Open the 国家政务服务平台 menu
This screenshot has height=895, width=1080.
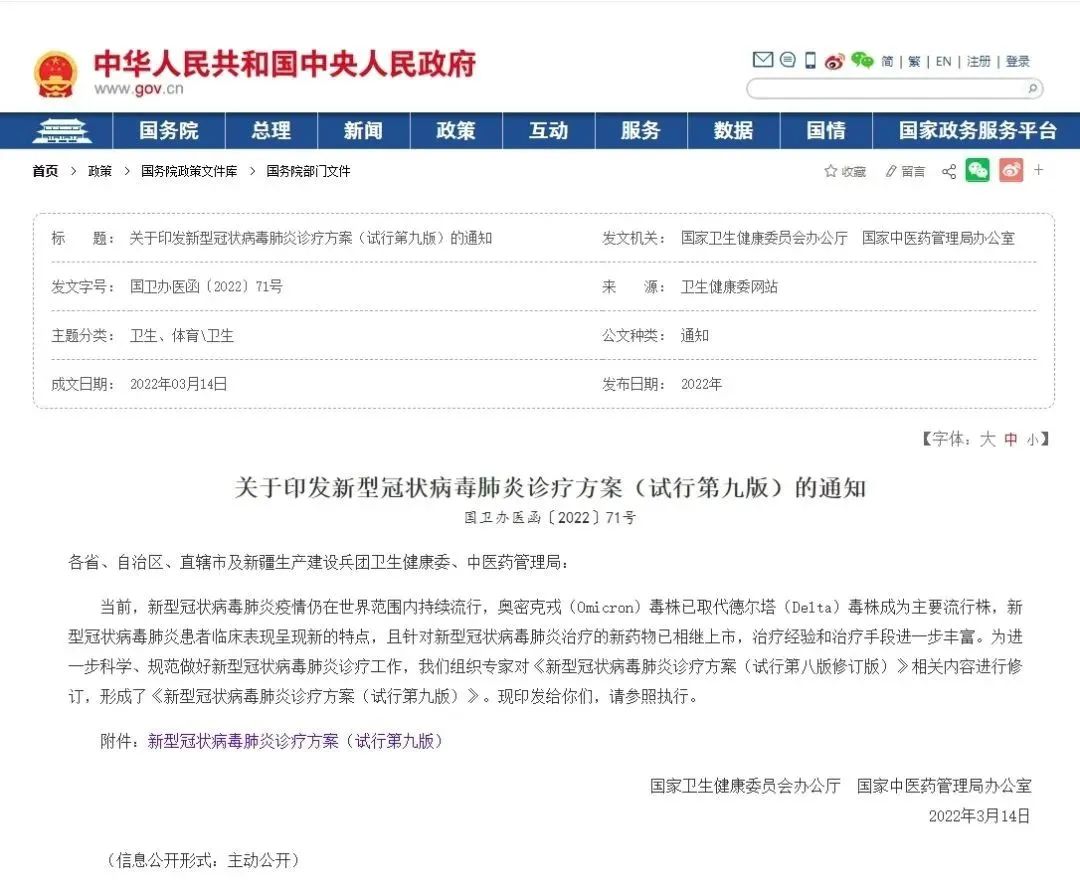click(x=977, y=130)
